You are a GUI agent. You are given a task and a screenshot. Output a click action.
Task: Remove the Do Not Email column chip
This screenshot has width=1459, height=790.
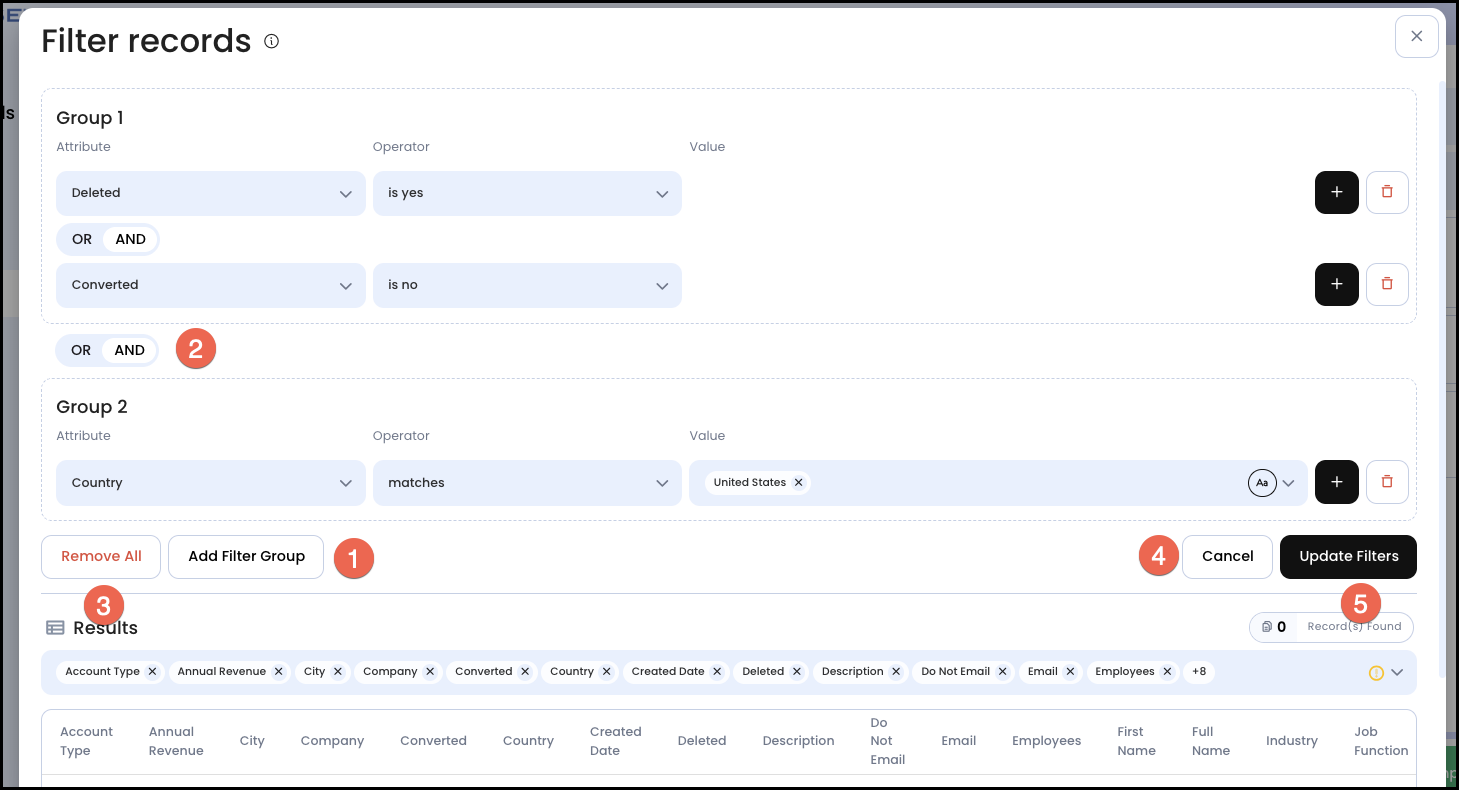point(1002,672)
